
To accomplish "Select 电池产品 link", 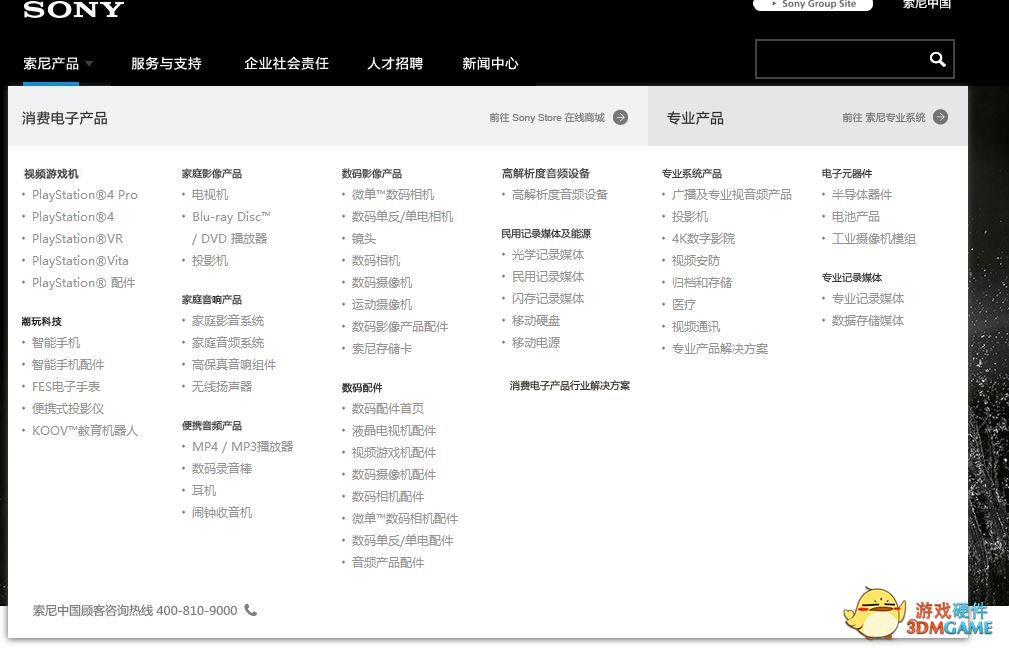I will coord(855,216).
